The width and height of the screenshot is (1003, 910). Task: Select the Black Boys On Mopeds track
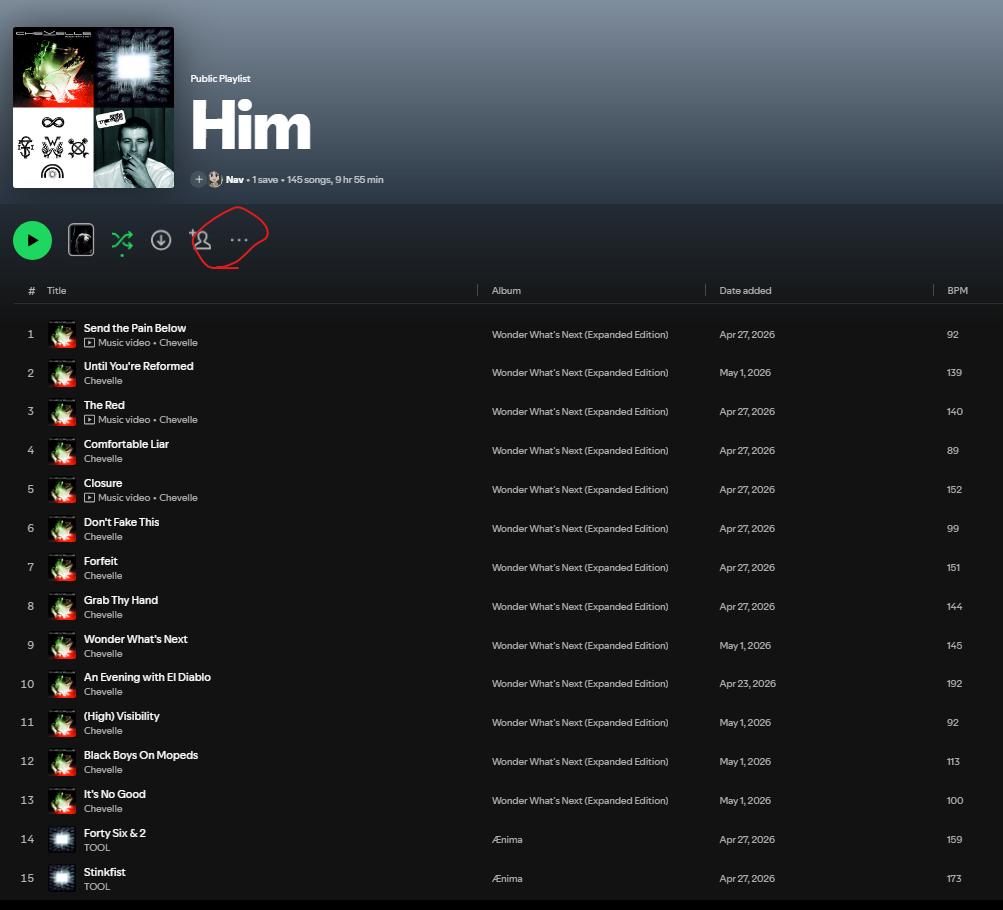click(141, 755)
